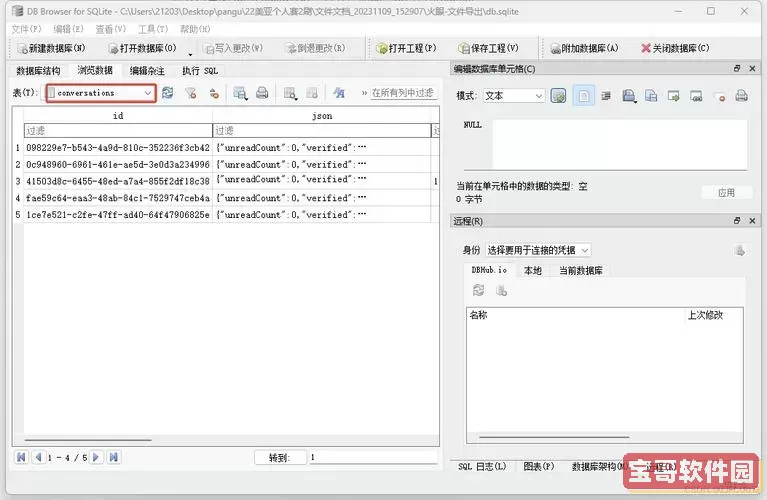Switch to 编辑杂注 tab
This screenshot has height=500, width=767.
pos(147,71)
